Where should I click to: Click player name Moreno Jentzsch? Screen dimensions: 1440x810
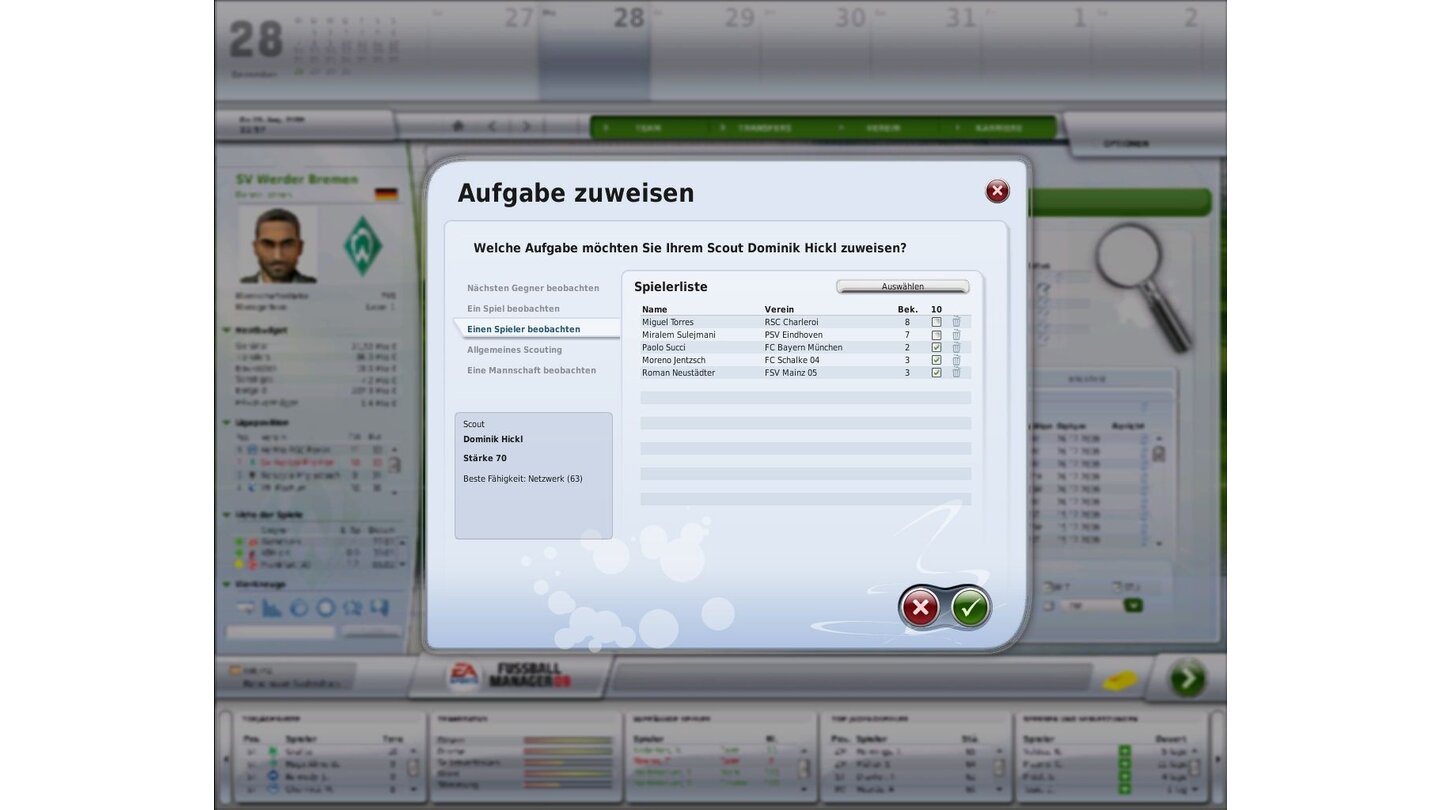(x=673, y=360)
